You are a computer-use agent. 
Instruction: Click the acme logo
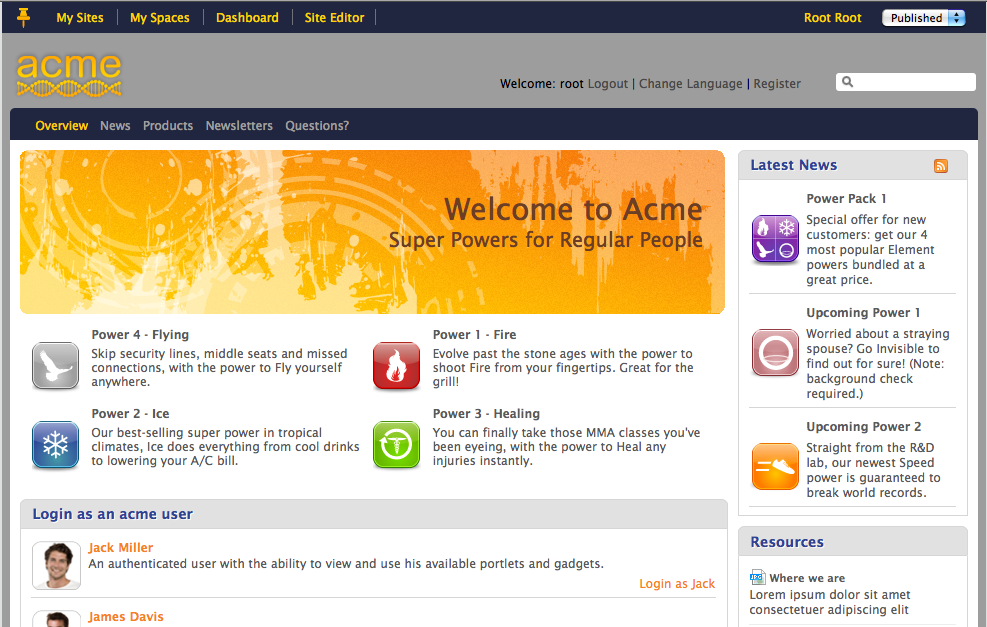[69, 75]
